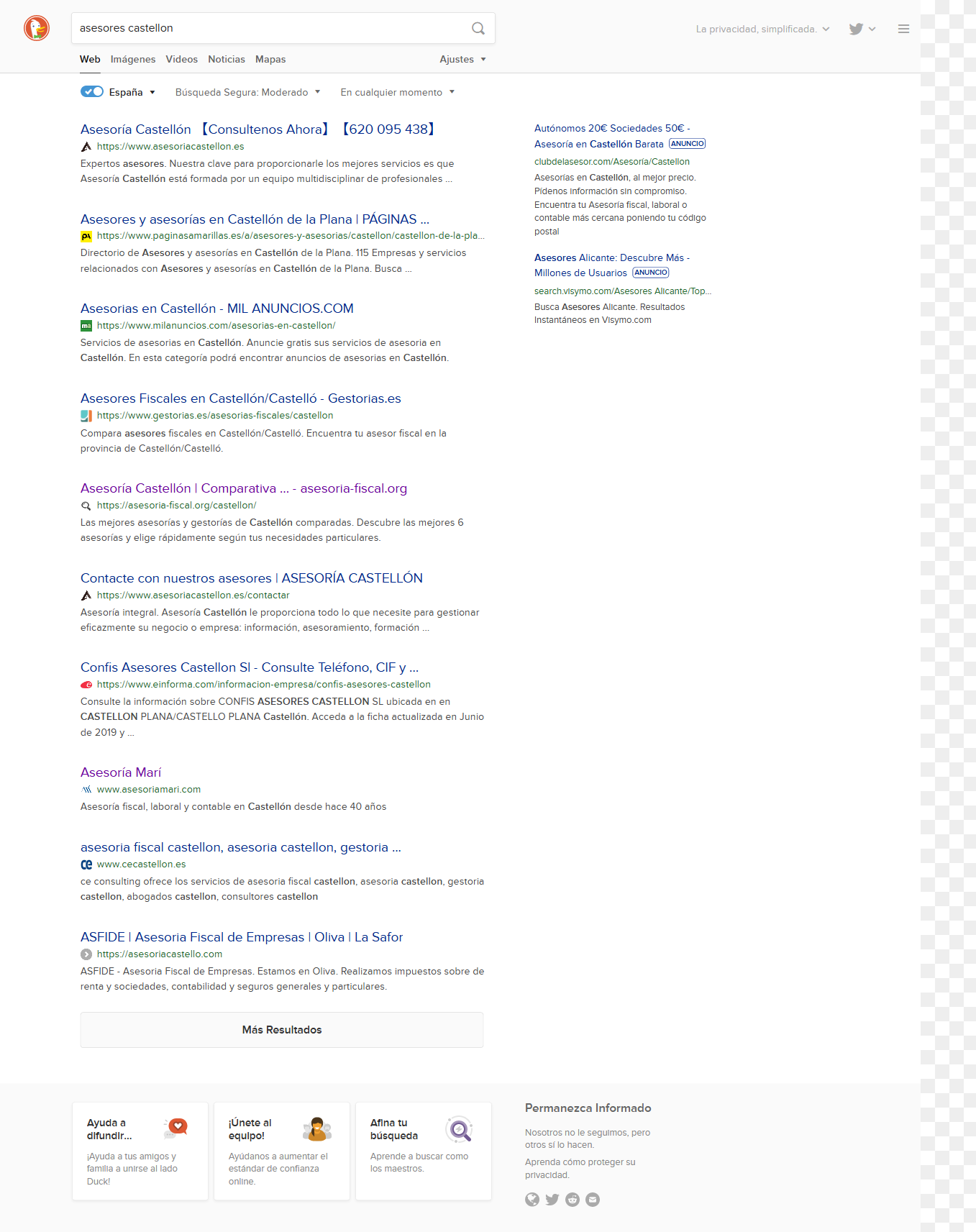Load Más Resultados
The width and height of the screenshot is (976, 1232).
282,1030
